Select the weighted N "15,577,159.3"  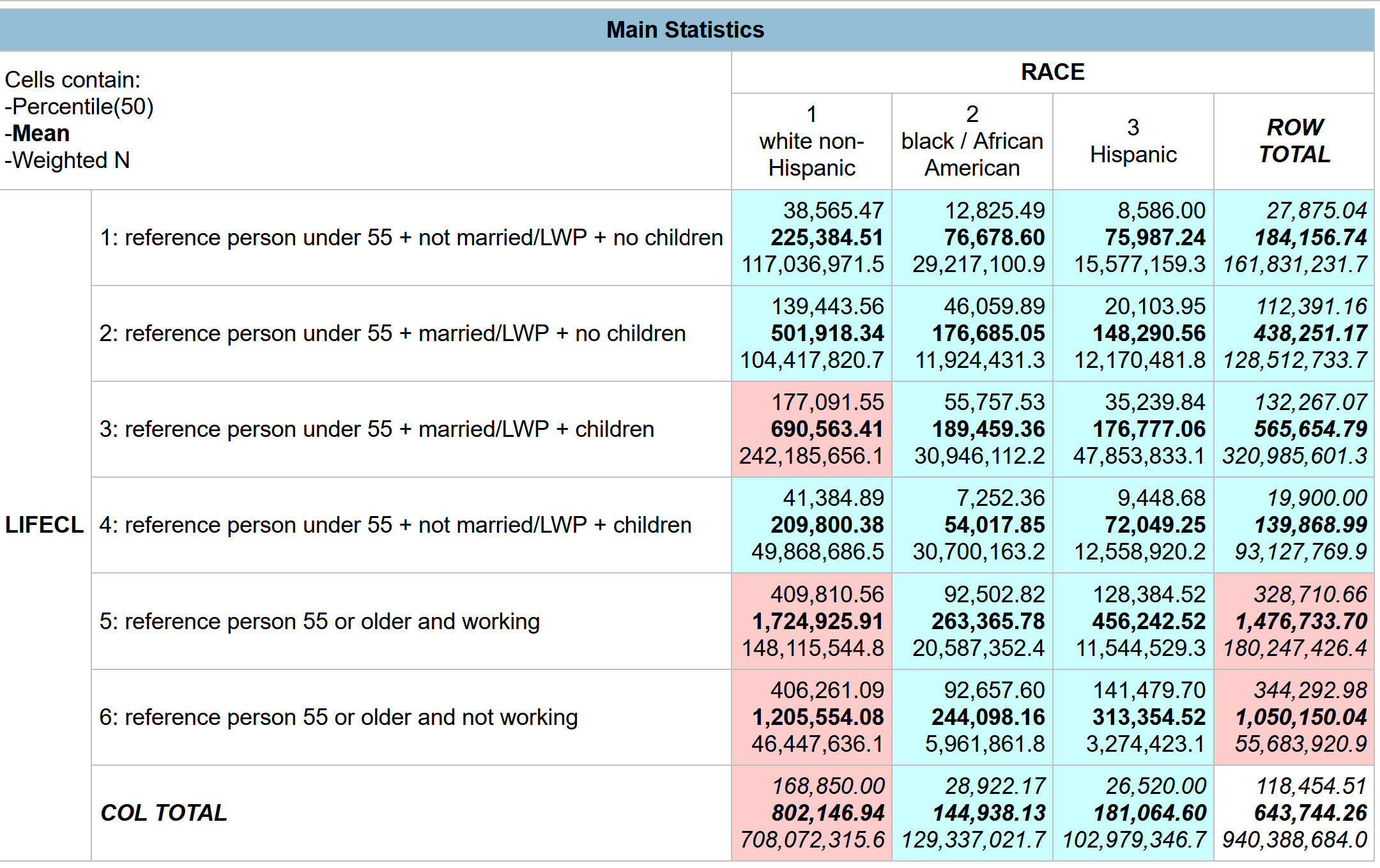(x=1140, y=264)
